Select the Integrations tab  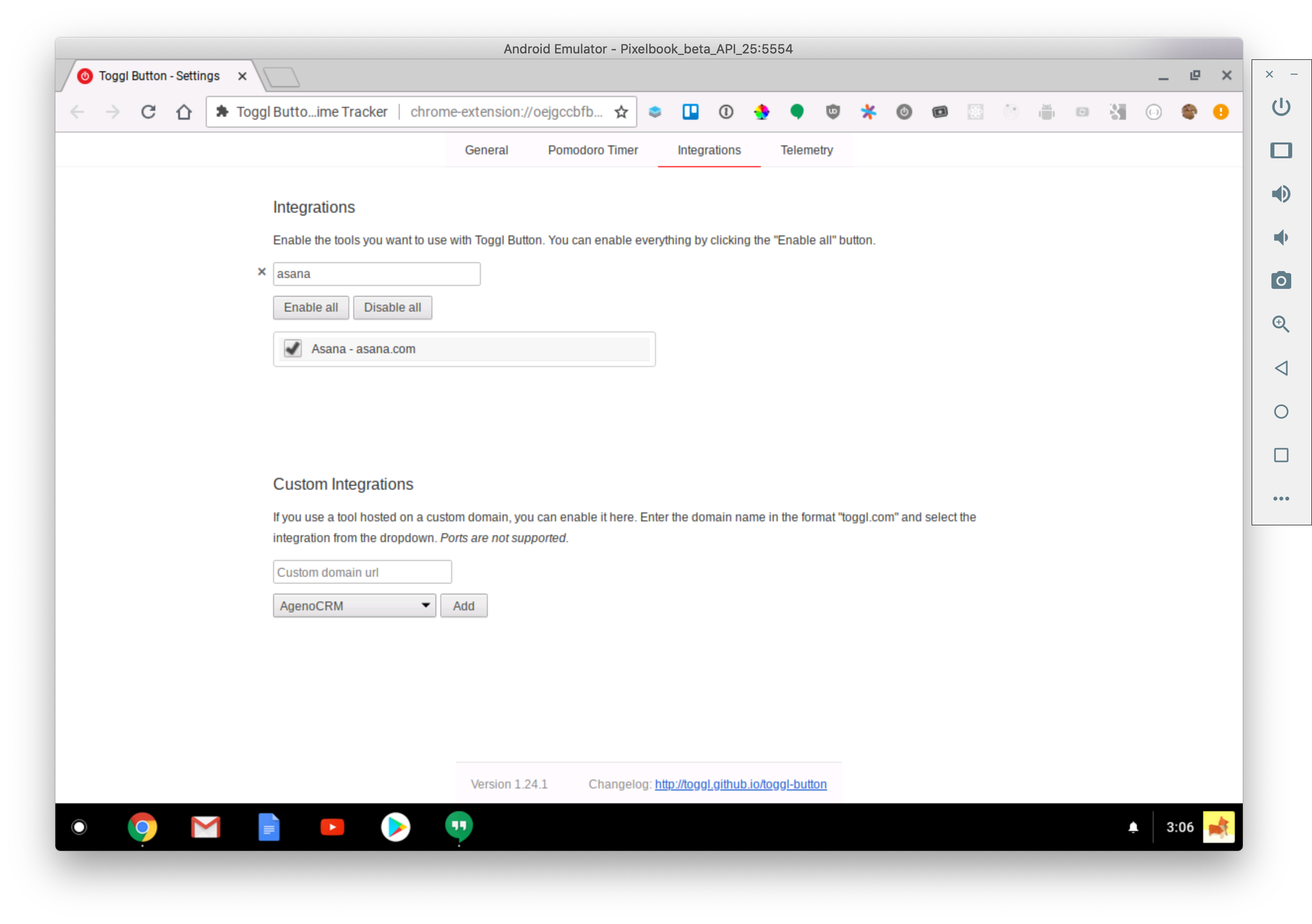click(709, 150)
